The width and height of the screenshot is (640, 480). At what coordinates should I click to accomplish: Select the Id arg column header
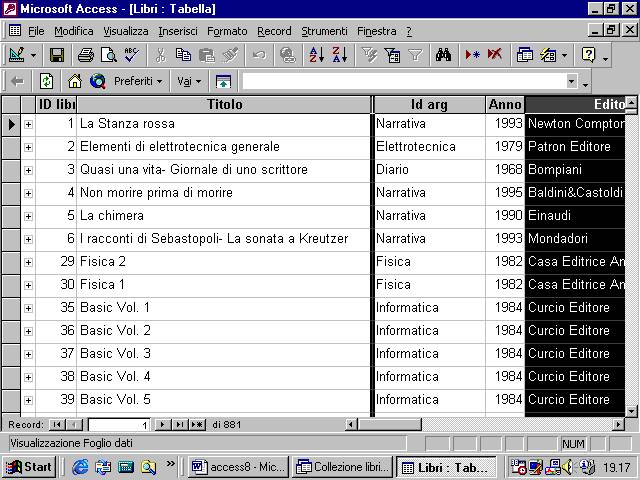(x=429, y=104)
